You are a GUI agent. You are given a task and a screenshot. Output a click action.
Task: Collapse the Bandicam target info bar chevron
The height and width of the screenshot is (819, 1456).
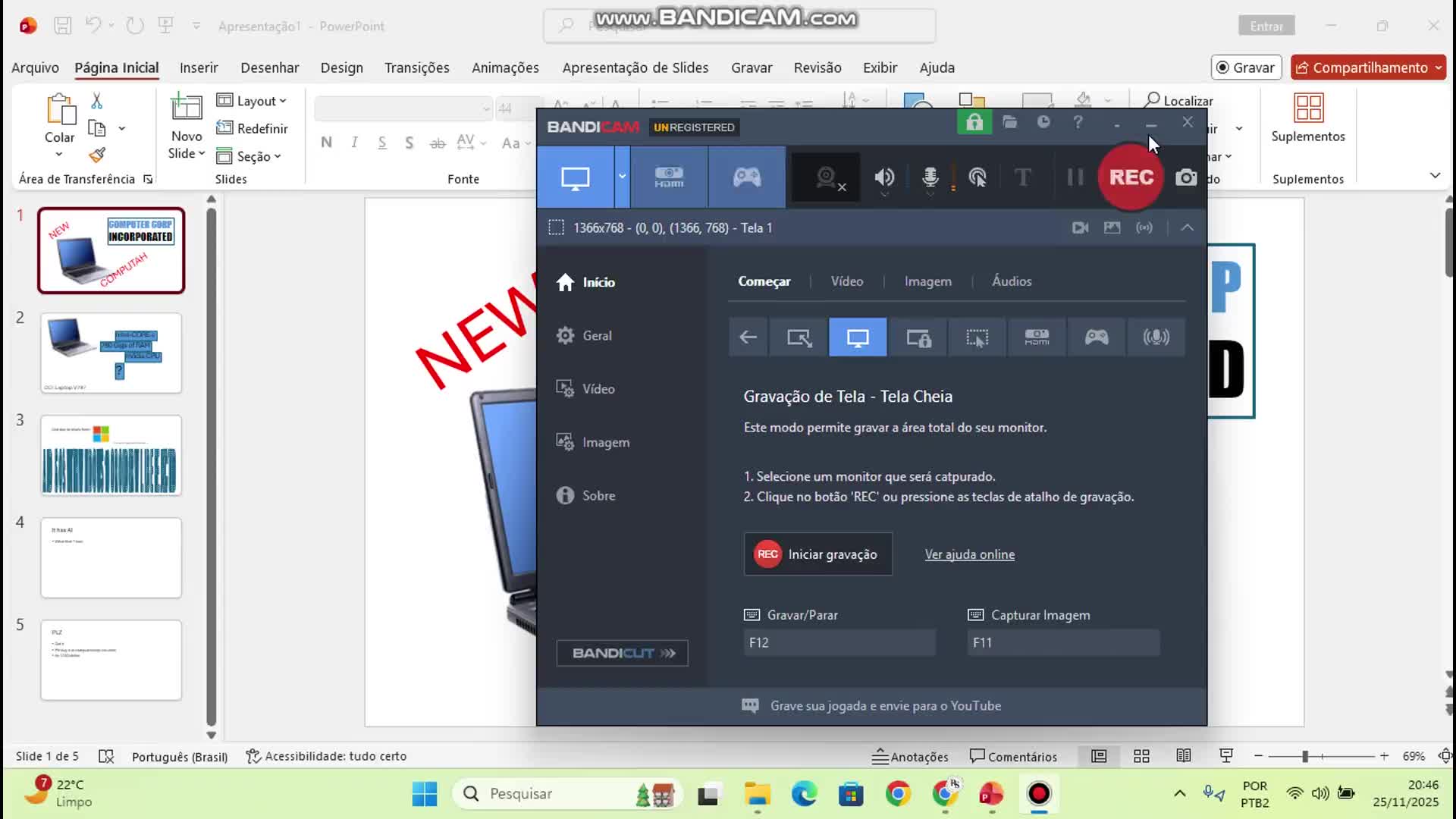[x=1187, y=227]
